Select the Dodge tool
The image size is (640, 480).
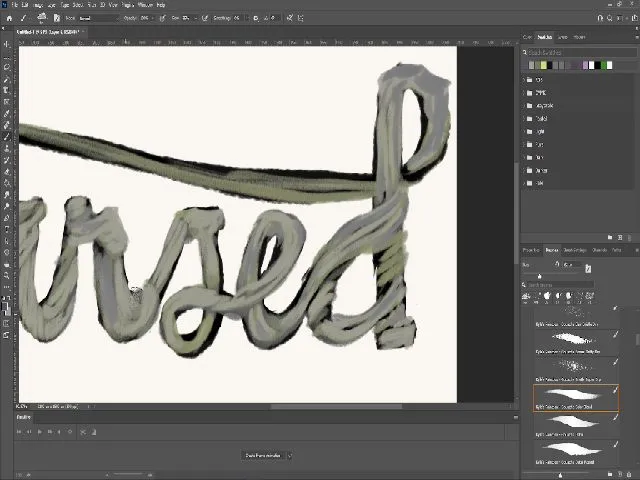click(x=7, y=206)
